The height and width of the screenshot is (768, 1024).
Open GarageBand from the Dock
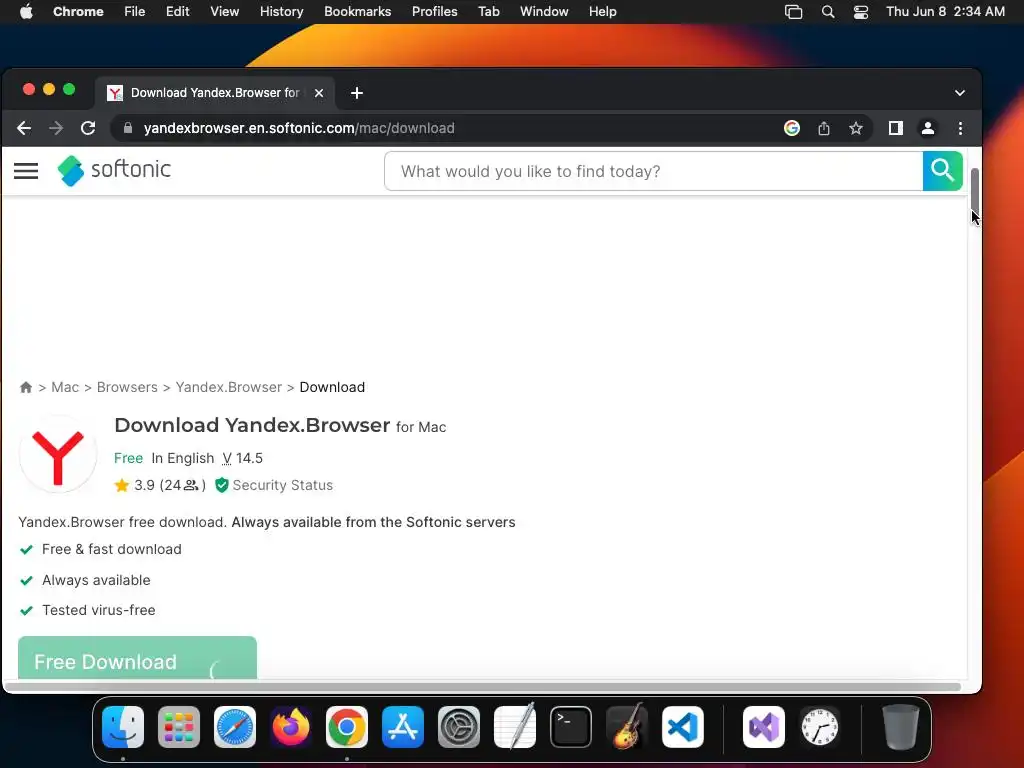[x=627, y=727]
